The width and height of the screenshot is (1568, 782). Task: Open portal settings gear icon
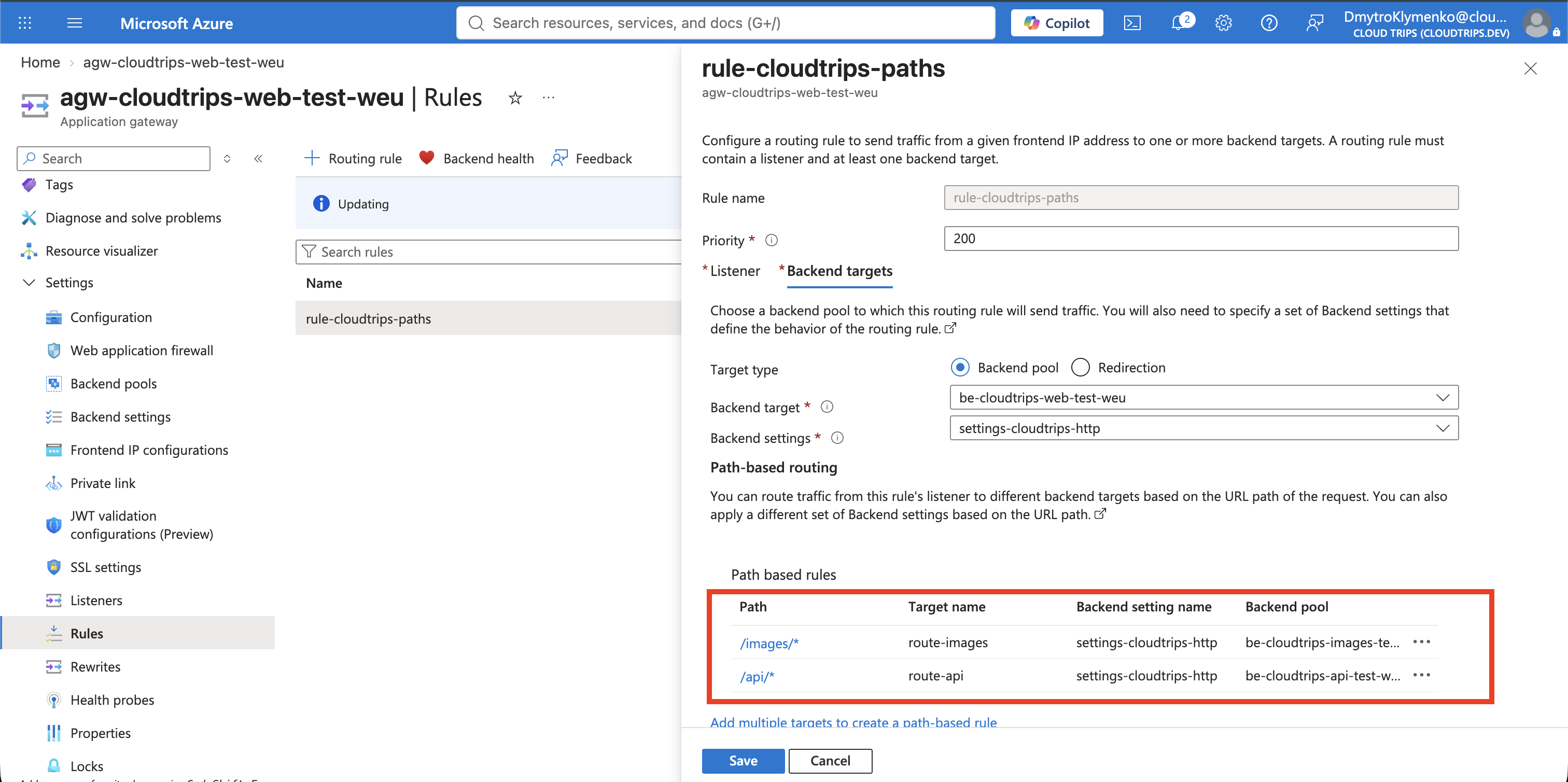tap(1224, 23)
